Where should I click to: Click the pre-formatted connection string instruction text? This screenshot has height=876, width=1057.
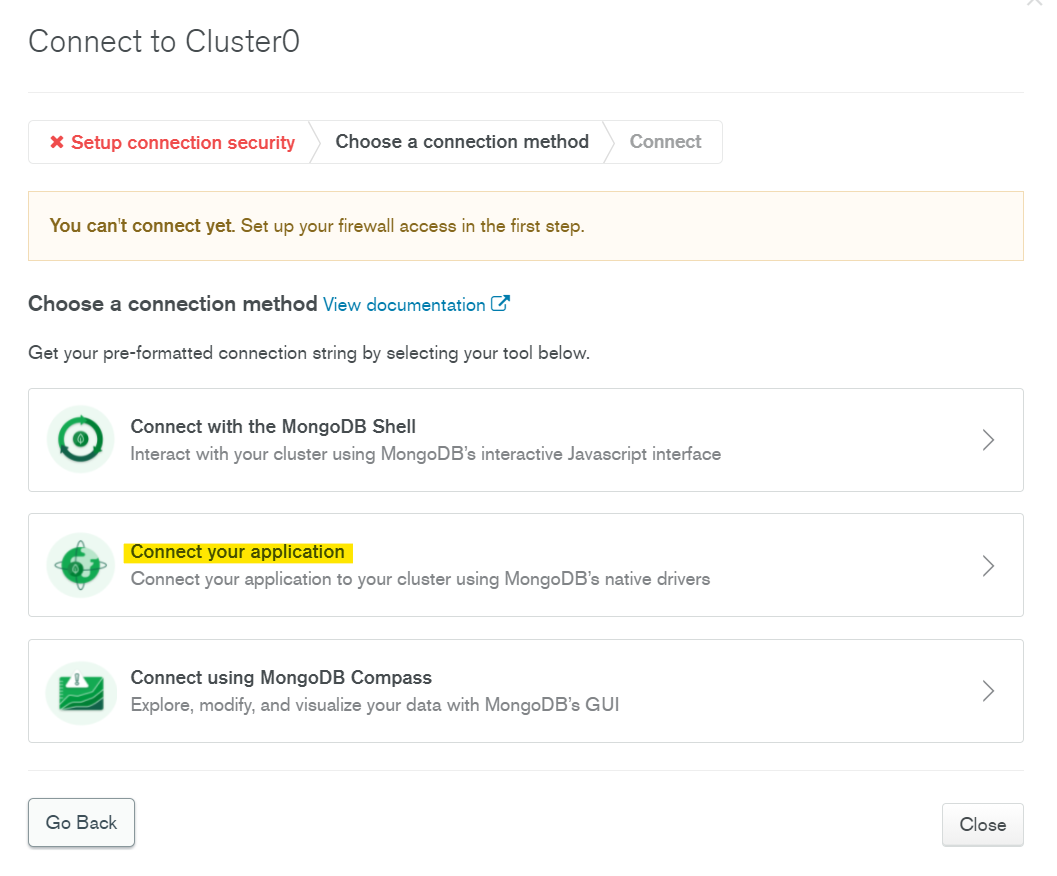[309, 353]
